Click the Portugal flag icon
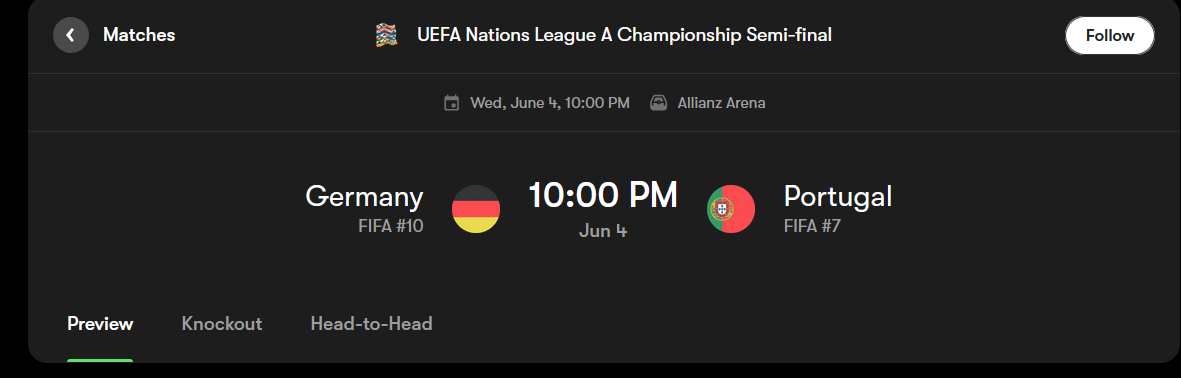 (731, 209)
